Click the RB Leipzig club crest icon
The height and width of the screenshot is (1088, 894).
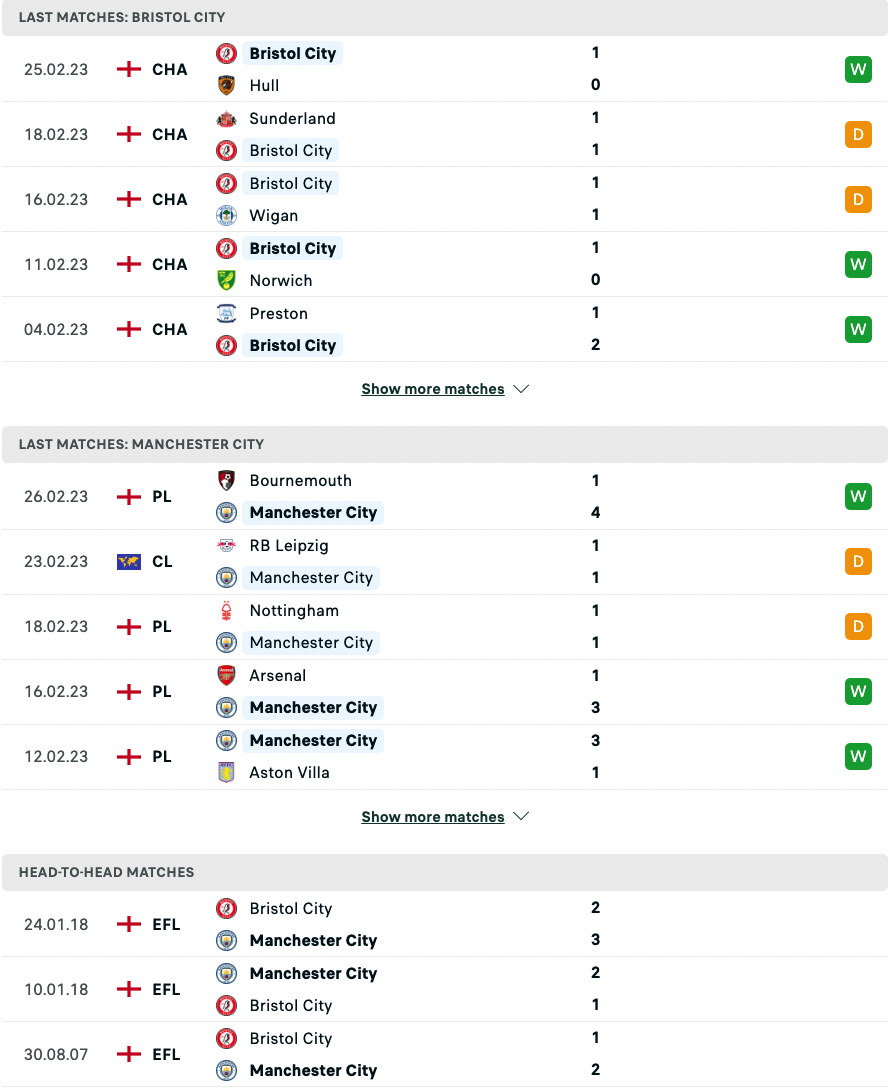227,545
